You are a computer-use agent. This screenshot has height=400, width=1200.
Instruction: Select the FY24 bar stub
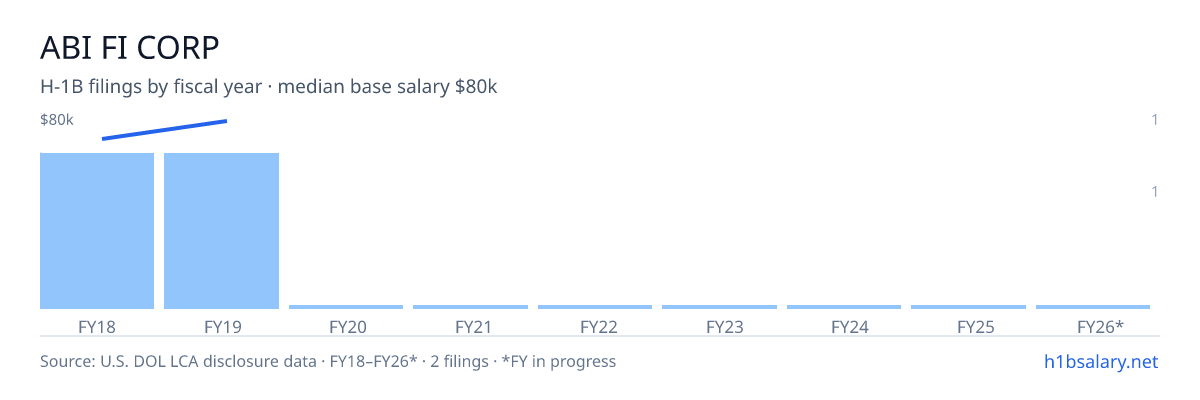(x=844, y=307)
